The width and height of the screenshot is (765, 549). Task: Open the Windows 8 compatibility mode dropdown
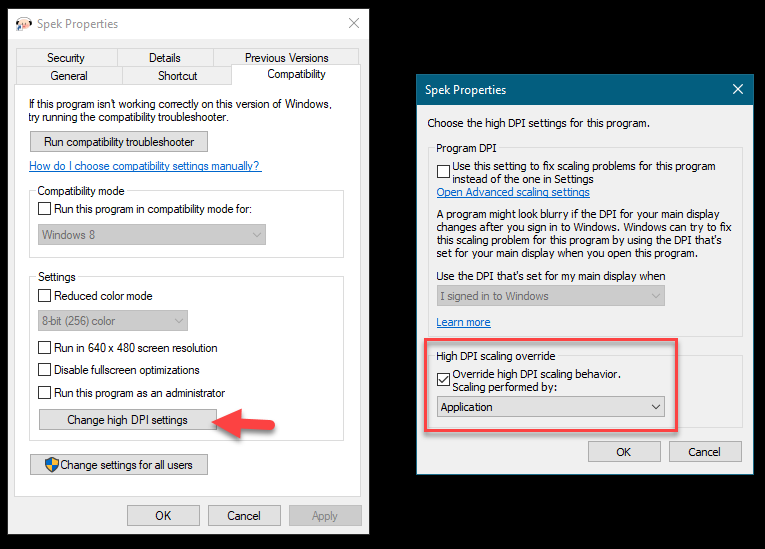tap(151, 235)
